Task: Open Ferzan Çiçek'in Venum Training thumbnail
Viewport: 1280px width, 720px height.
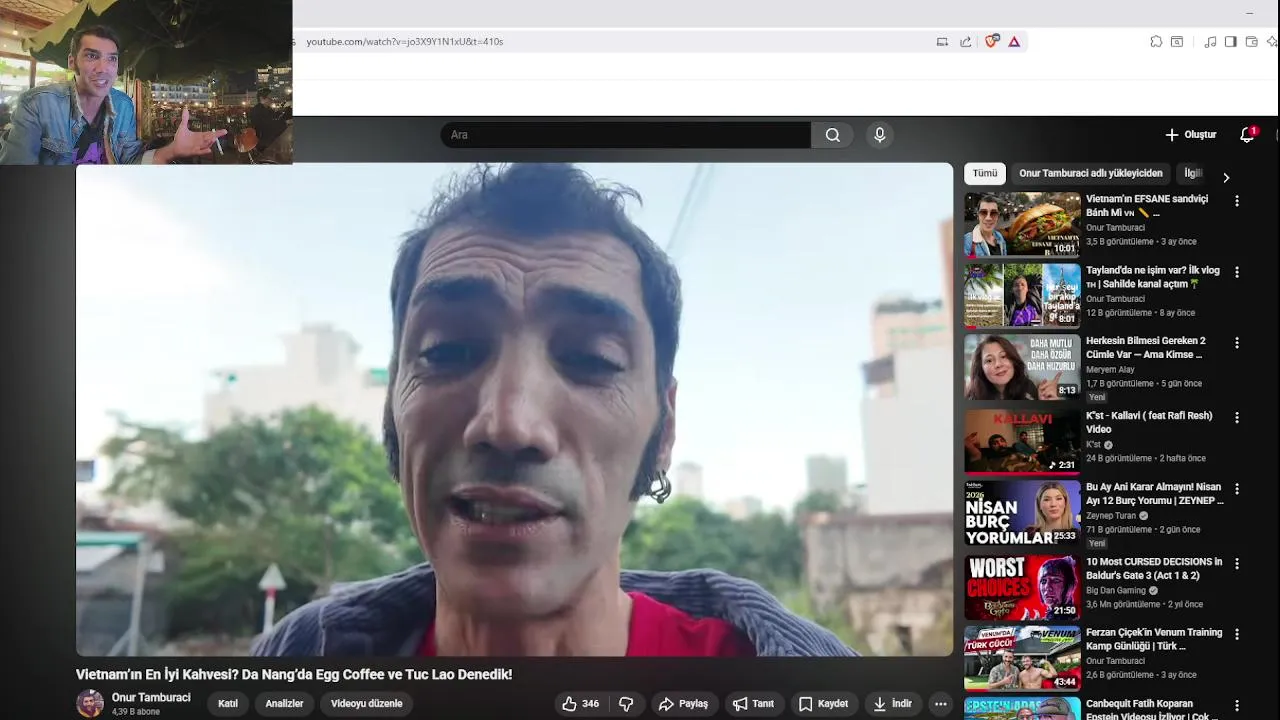Action: pos(1022,658)
